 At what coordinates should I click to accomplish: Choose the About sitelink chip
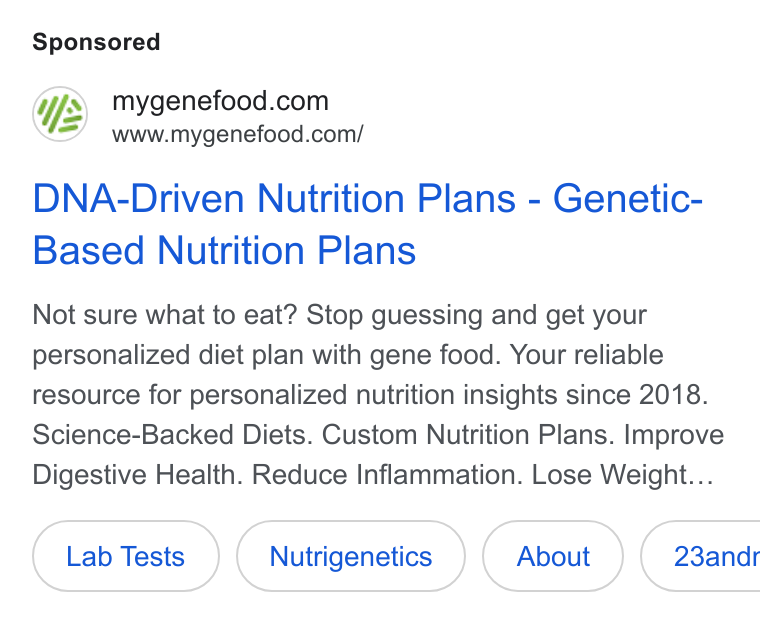[553, 556]
